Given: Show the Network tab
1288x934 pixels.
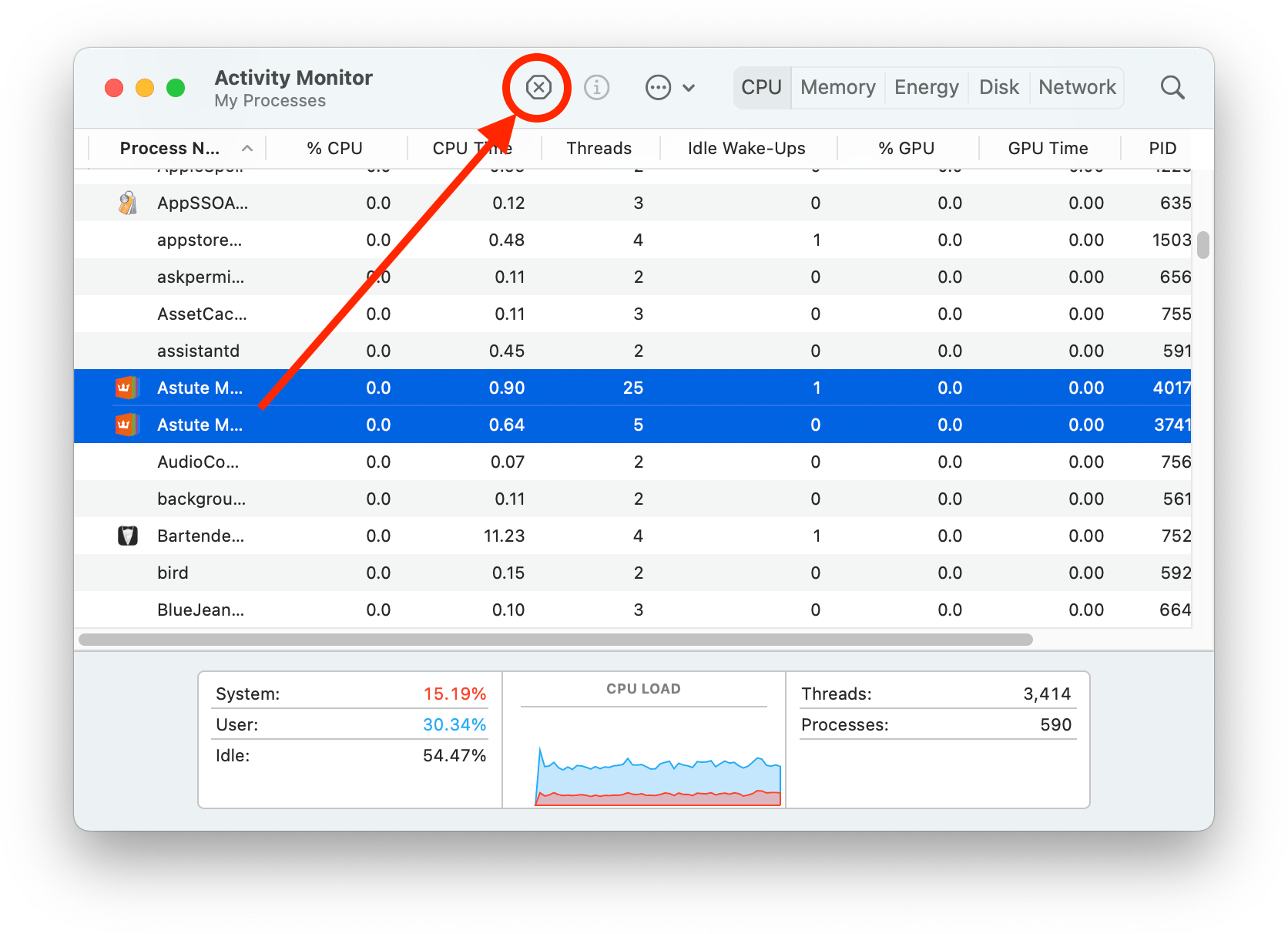Looking at the screenshot, I should coord(1076,88).
